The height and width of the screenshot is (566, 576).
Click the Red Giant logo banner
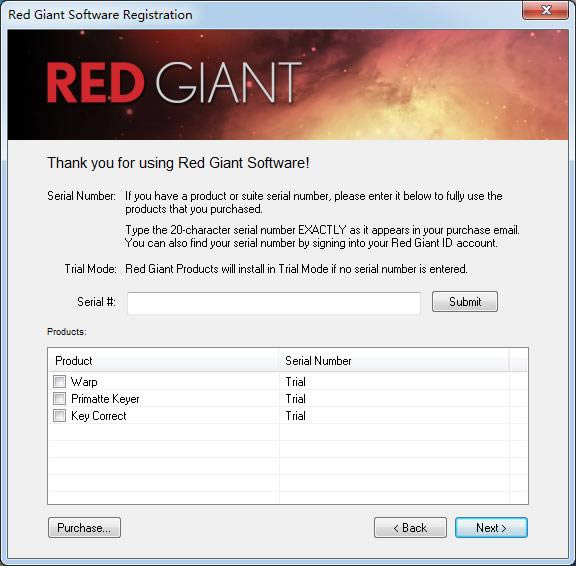[x=288, y=84]
